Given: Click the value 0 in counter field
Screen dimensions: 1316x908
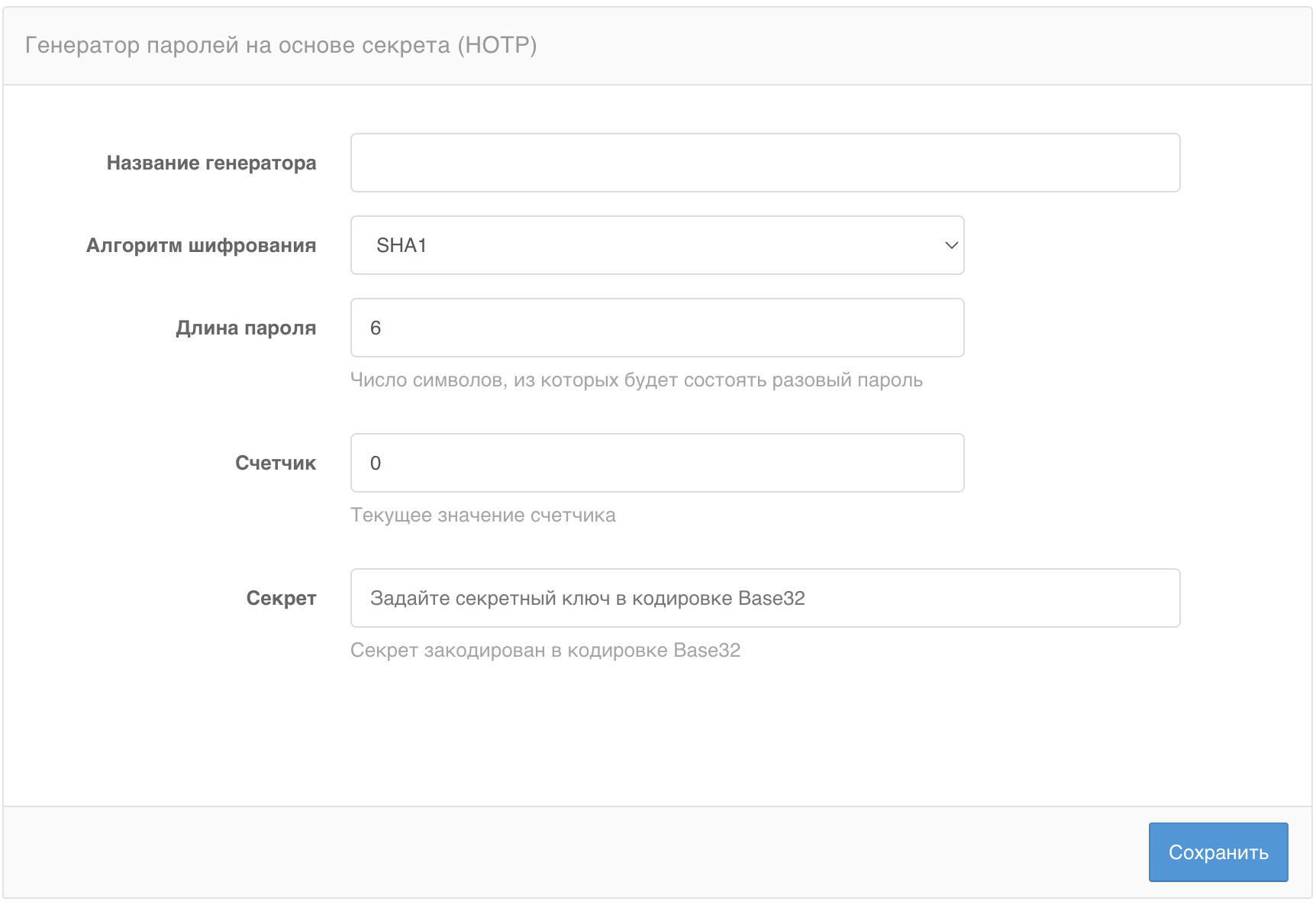Looking at the screenshot, I should 376,463.
